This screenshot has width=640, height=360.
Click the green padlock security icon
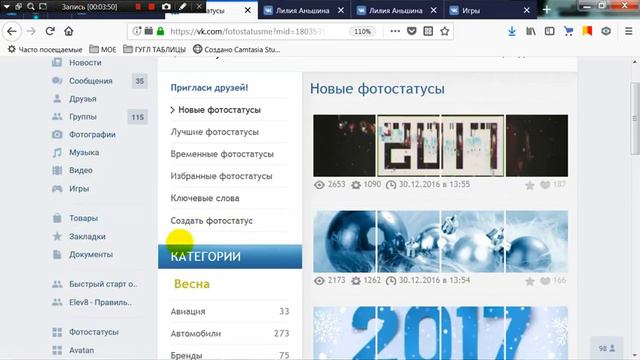161,31
